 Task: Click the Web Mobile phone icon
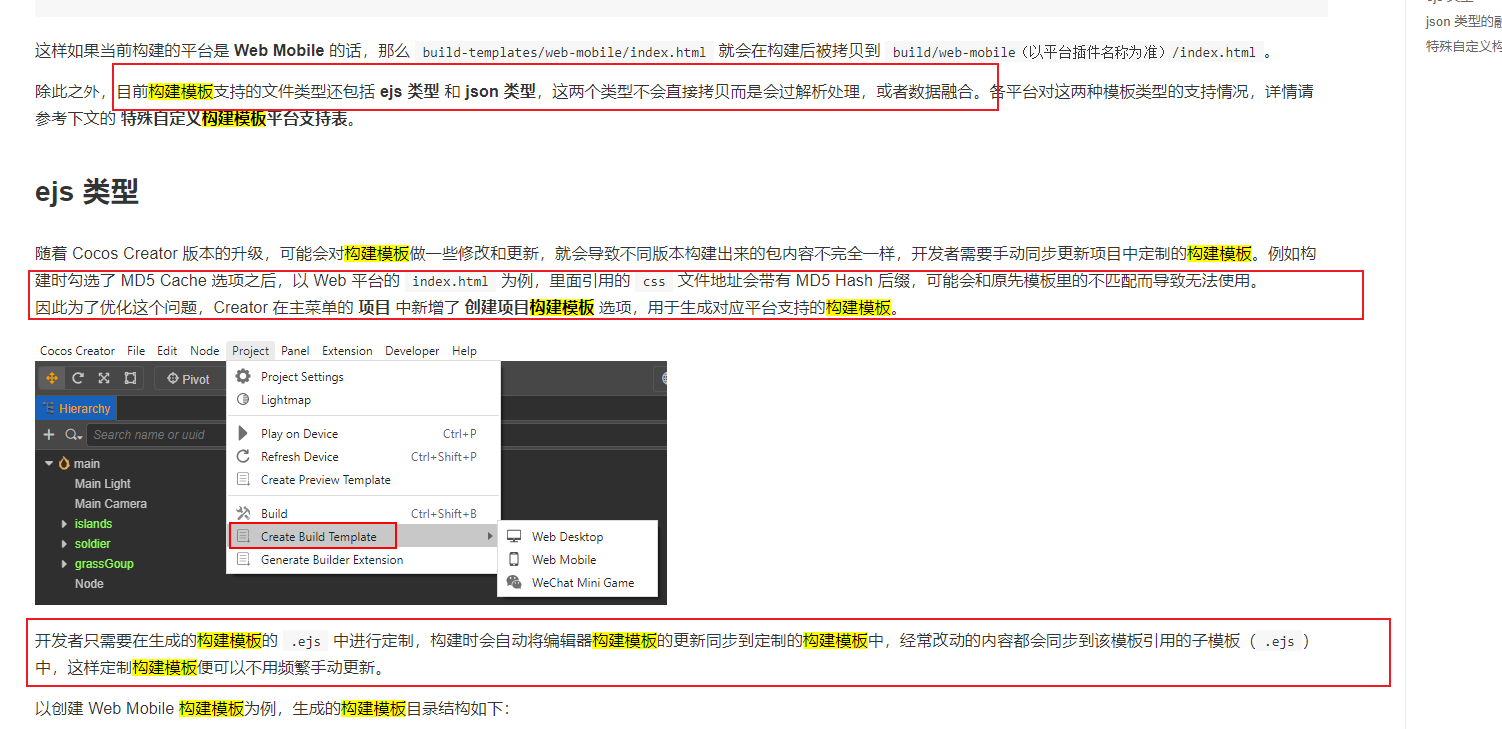[x=514, y=560]
